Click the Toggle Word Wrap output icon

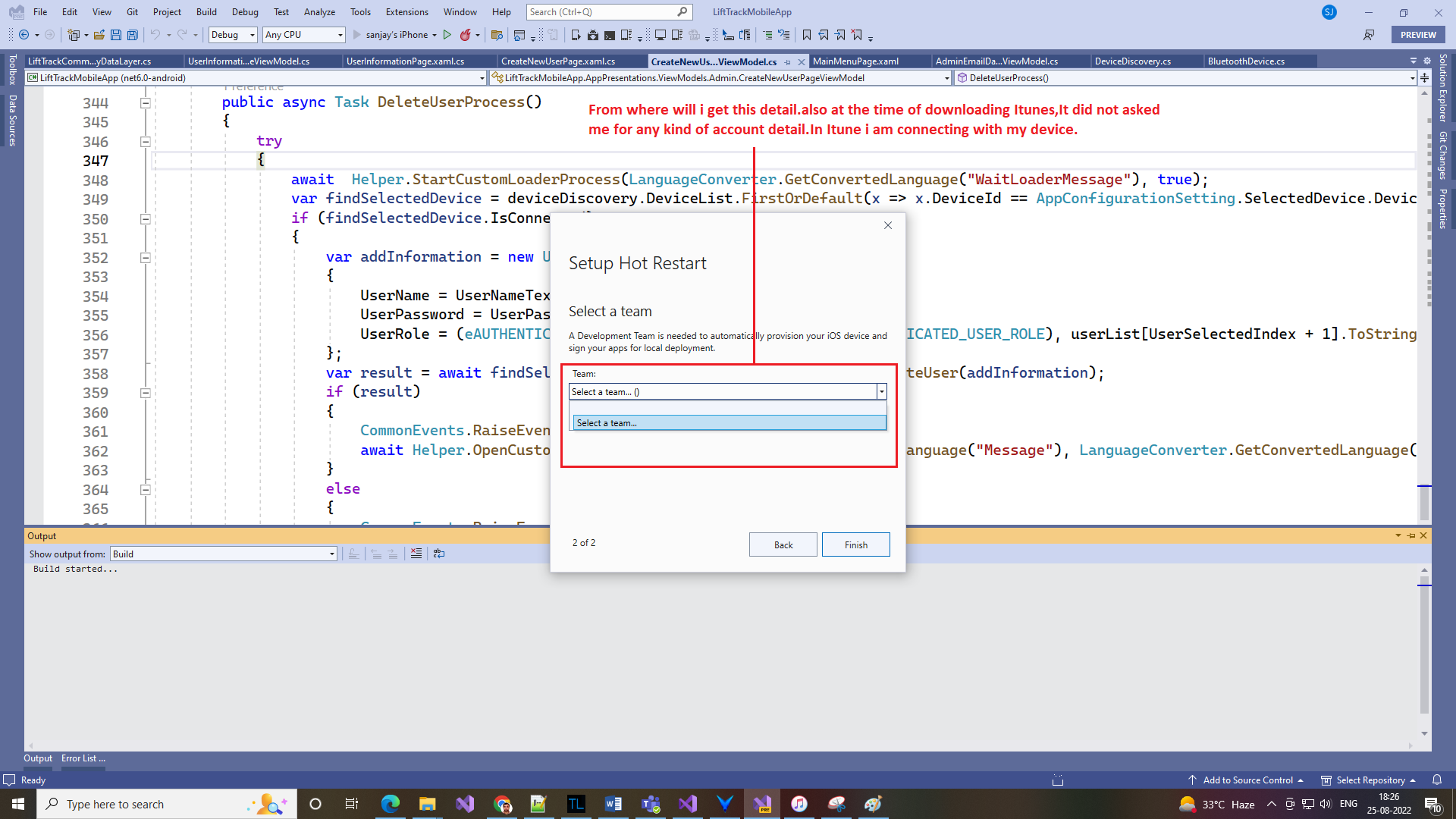tap(439, 554)
